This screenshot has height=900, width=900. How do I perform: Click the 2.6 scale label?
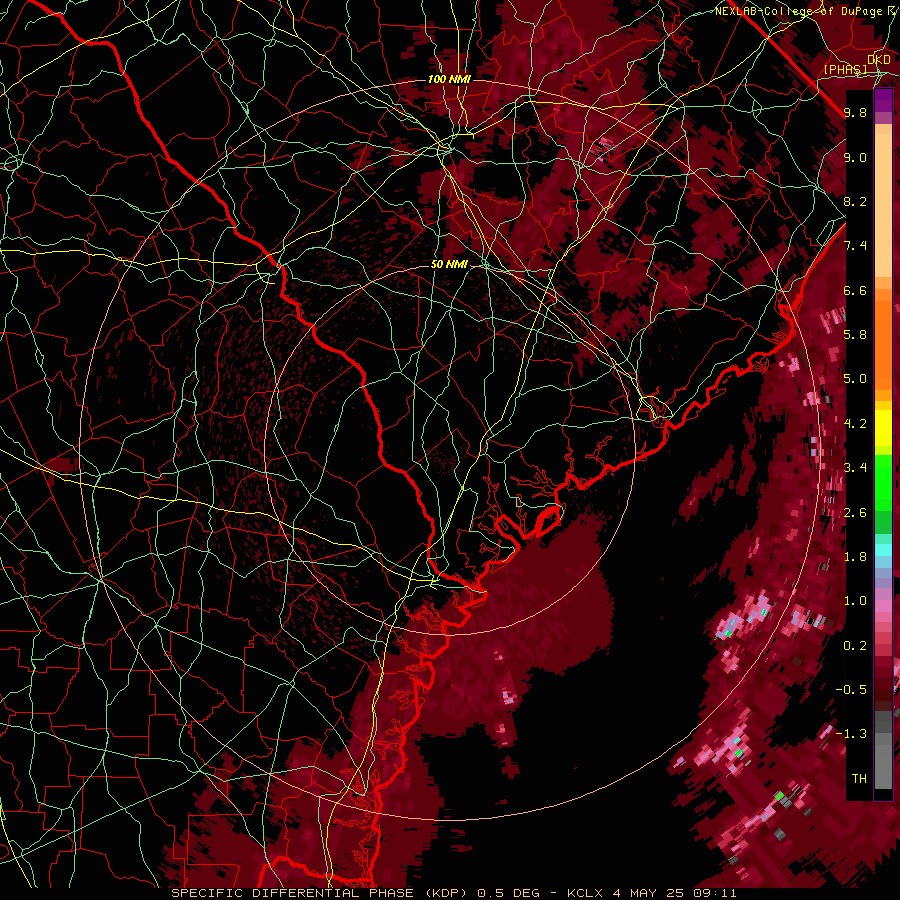click(855, 513)
